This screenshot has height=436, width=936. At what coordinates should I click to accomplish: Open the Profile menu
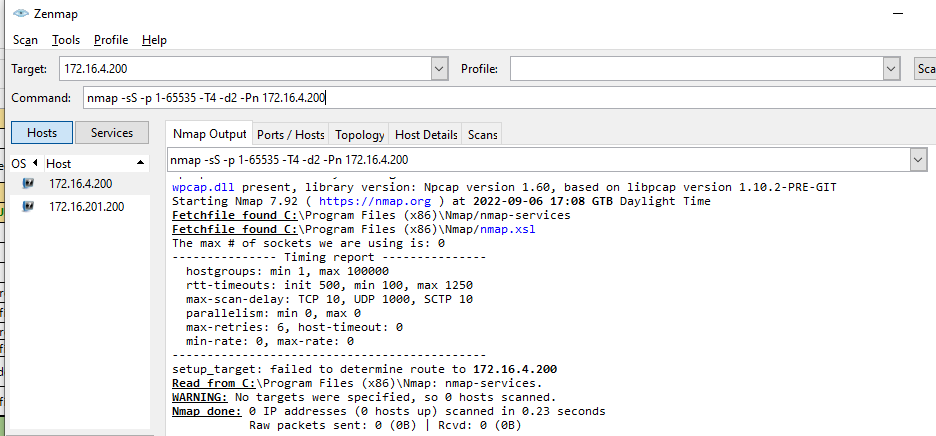[x=111, y=40]
